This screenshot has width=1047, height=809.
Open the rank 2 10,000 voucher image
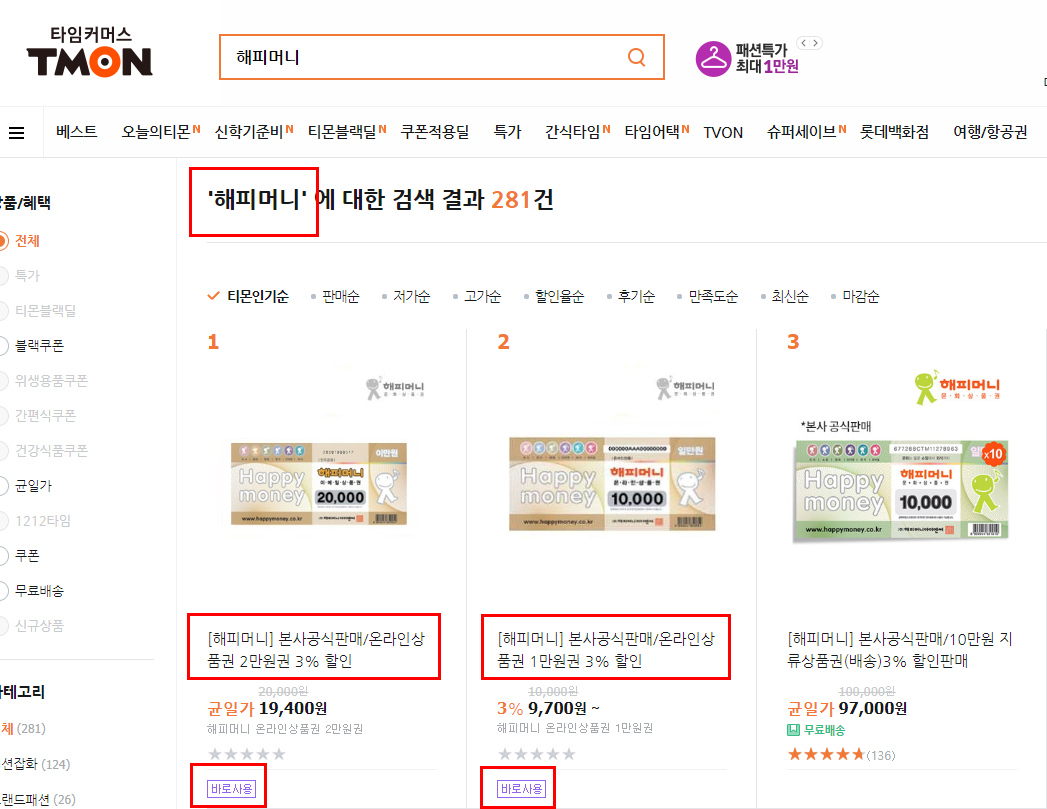pyautogui.click(x=612, y=484)
